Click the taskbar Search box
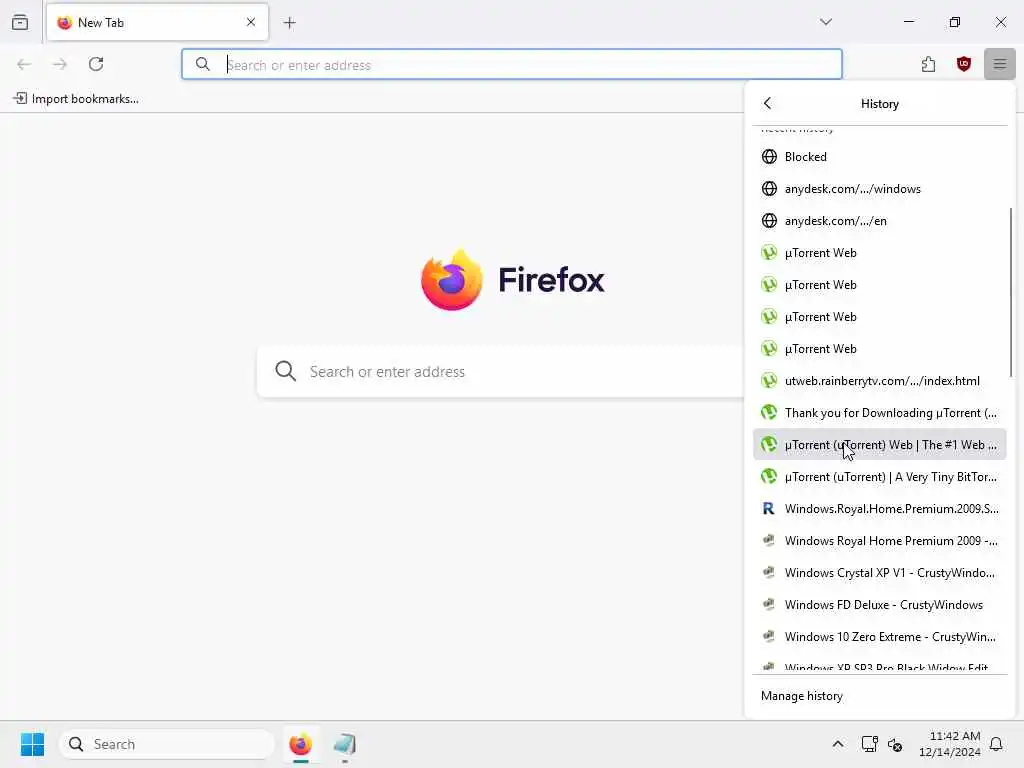Image resolution: width=1024 pixels, height=768 pixels. 167,744
